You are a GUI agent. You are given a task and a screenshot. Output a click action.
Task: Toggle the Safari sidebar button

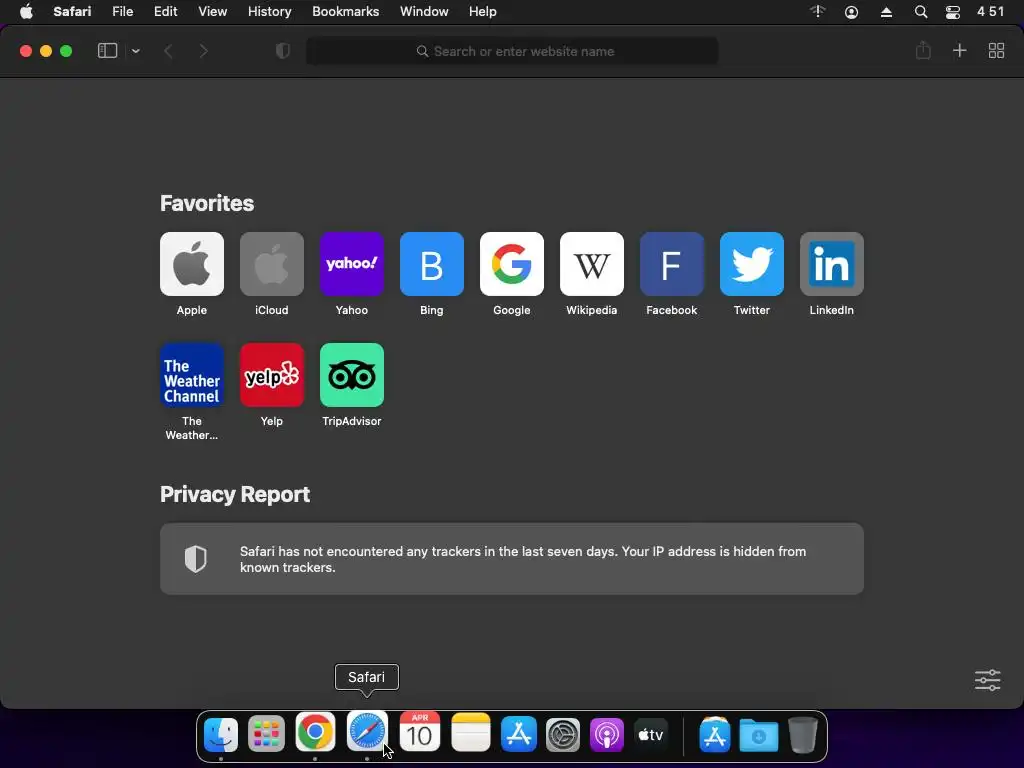tap(107, 51)
